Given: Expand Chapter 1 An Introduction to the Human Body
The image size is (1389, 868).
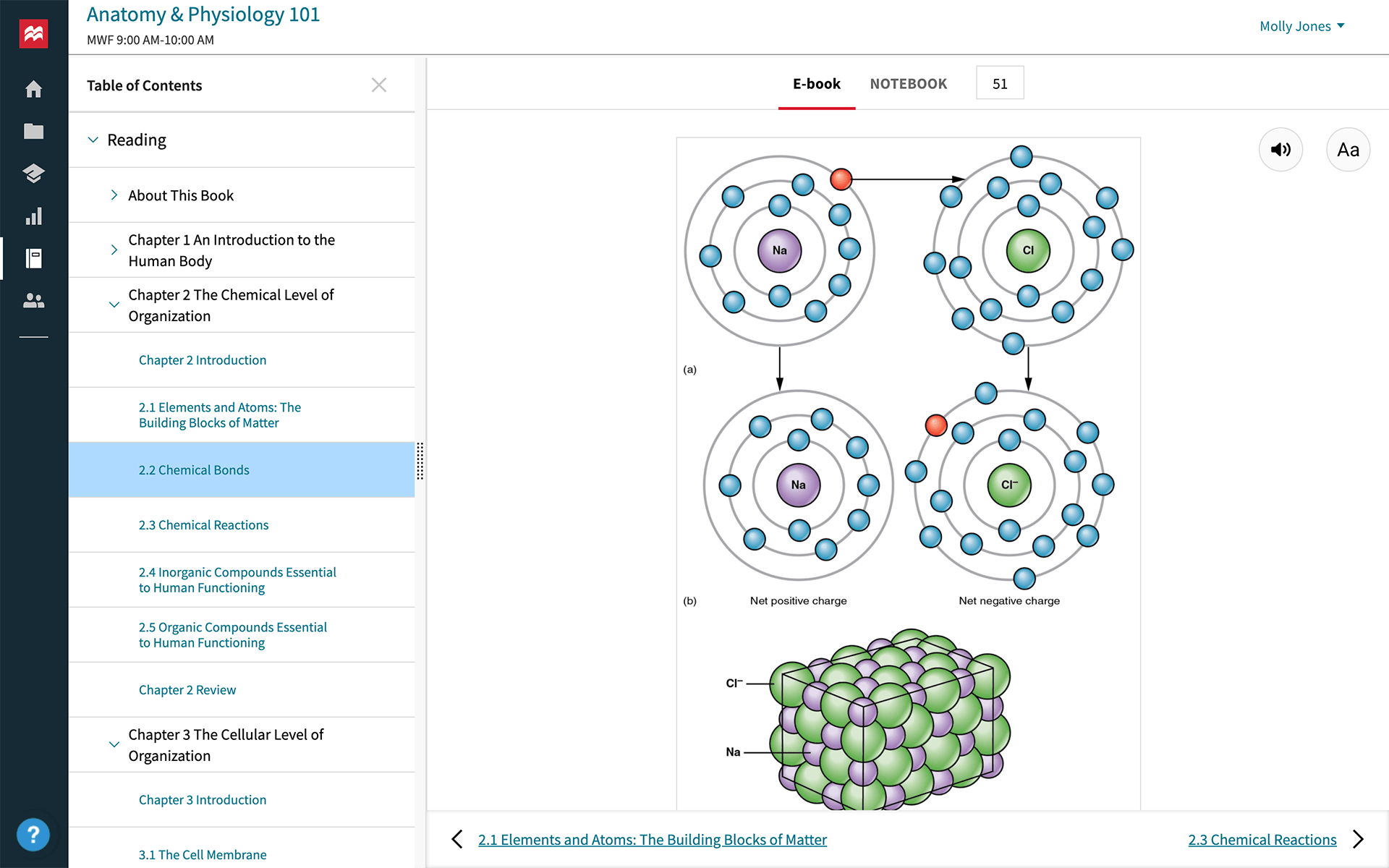Looking at the screenshot, I should coord(113,250).
